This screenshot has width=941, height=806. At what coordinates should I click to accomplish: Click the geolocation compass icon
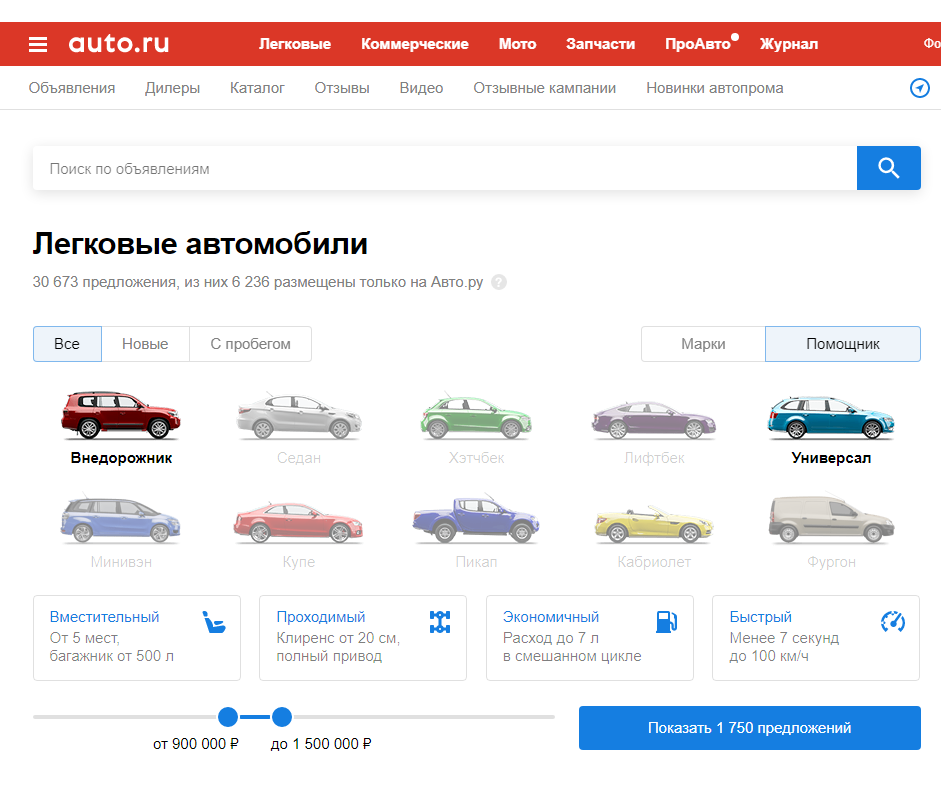pyautogui.click(x=919, y=88)
